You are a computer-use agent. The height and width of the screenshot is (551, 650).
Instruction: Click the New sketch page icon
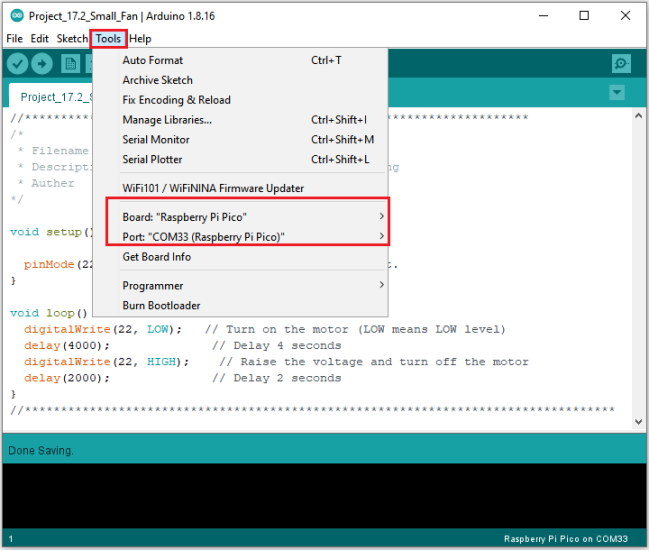coord(70,64)
